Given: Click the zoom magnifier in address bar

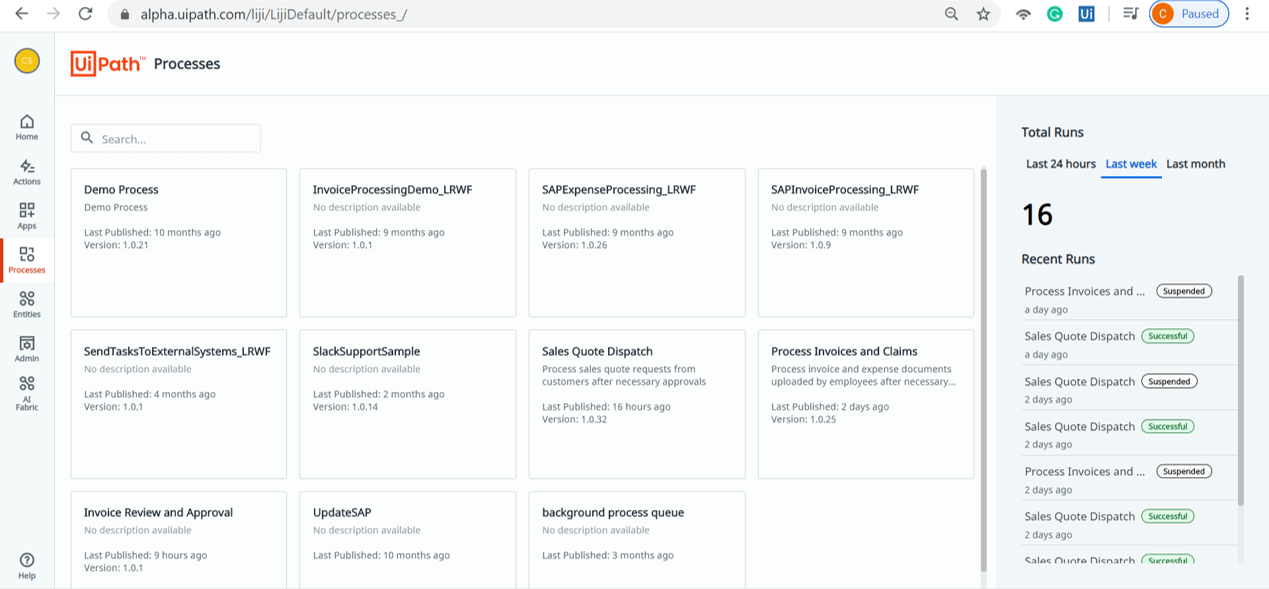Looking at the screenshot, I should [x=951, y=14].
